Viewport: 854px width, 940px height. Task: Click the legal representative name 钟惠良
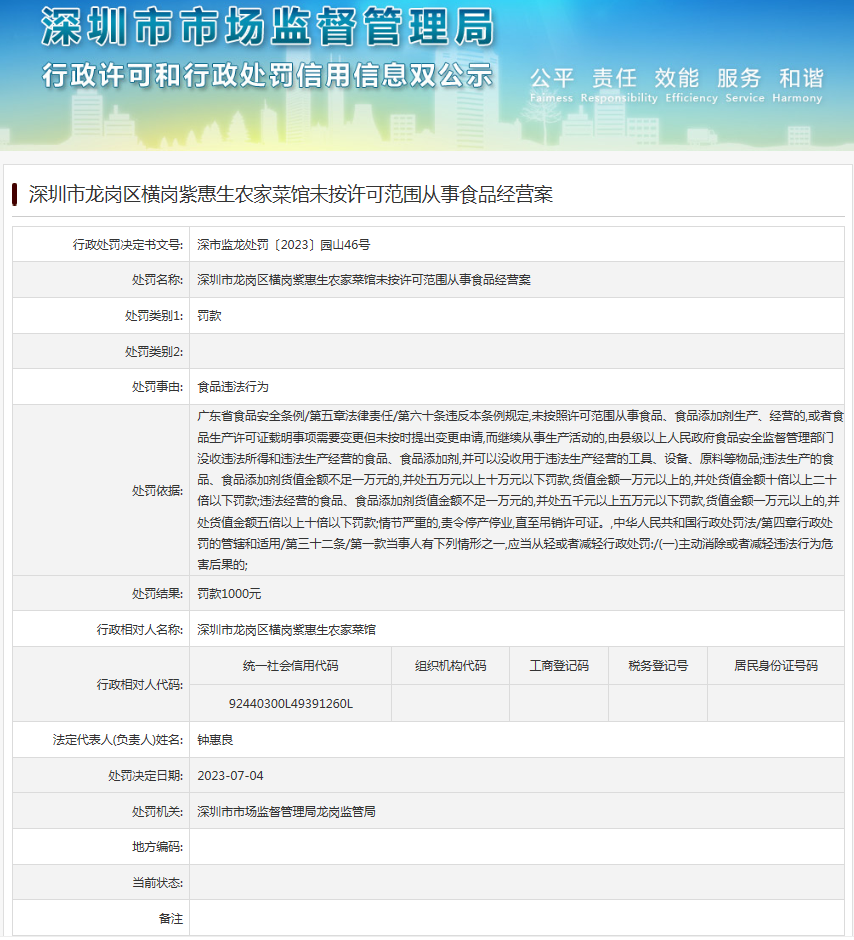click(x=215, y=740)
